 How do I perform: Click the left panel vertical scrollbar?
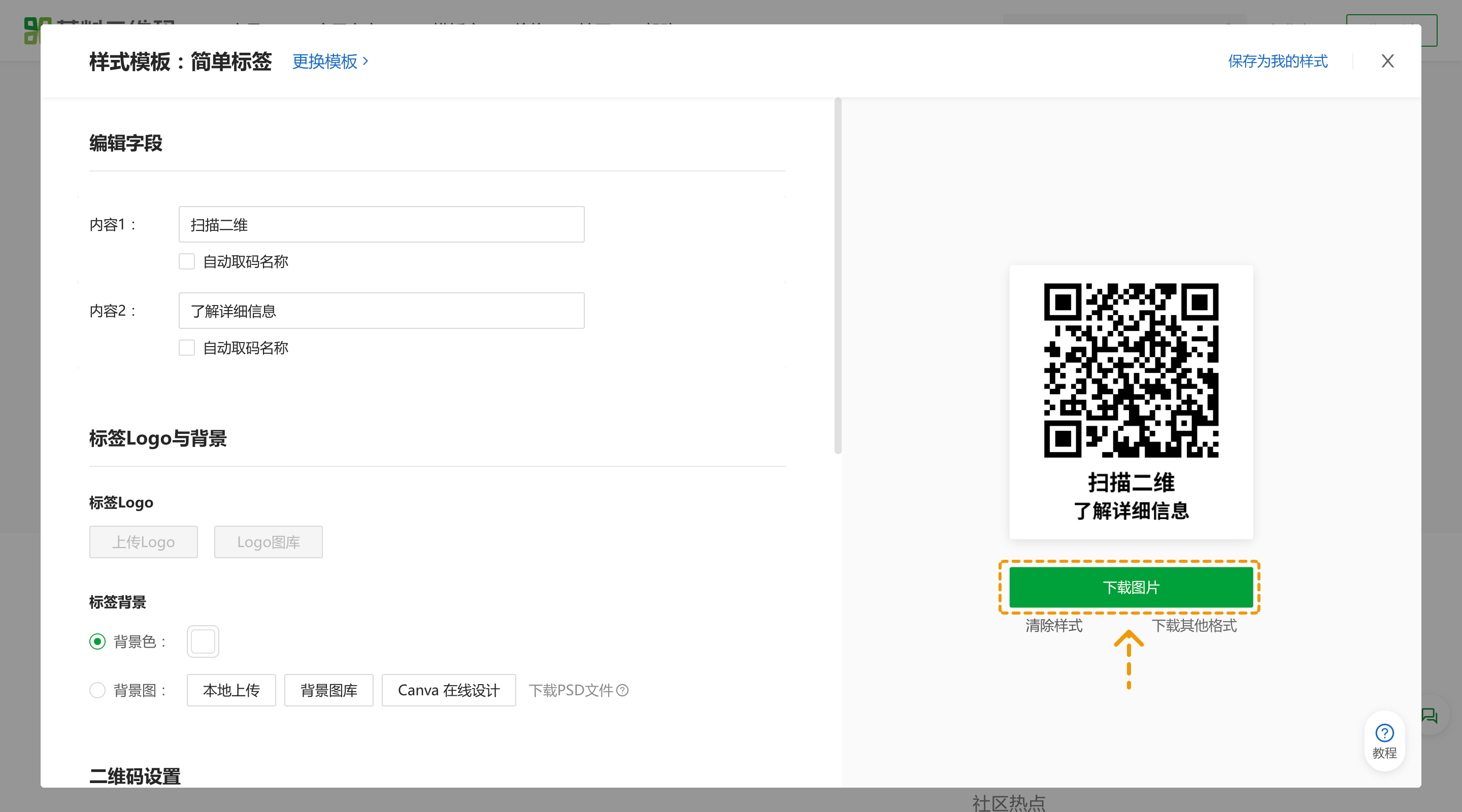coord(838,276)
